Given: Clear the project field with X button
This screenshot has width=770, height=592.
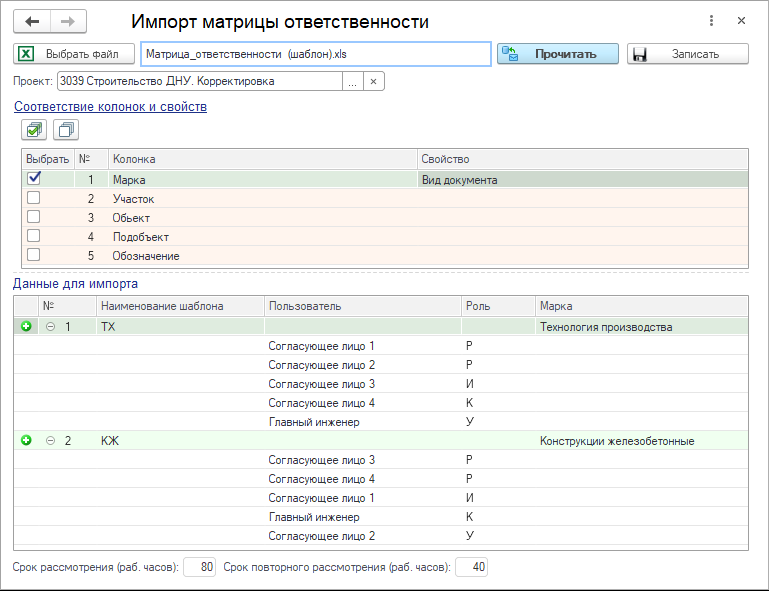Looking at the screenshot, I should pos(373,82).
